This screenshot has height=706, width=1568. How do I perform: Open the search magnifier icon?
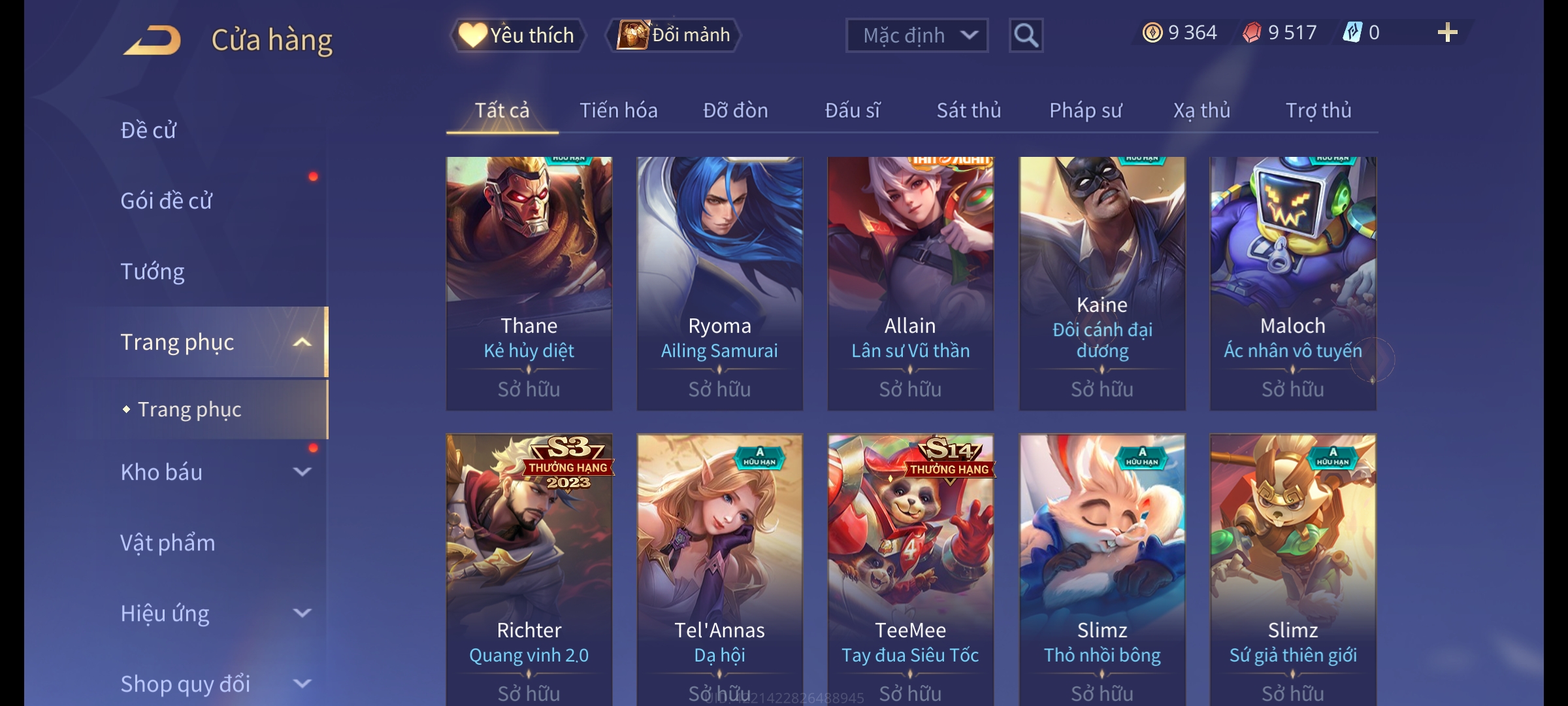pos(1026,35)
